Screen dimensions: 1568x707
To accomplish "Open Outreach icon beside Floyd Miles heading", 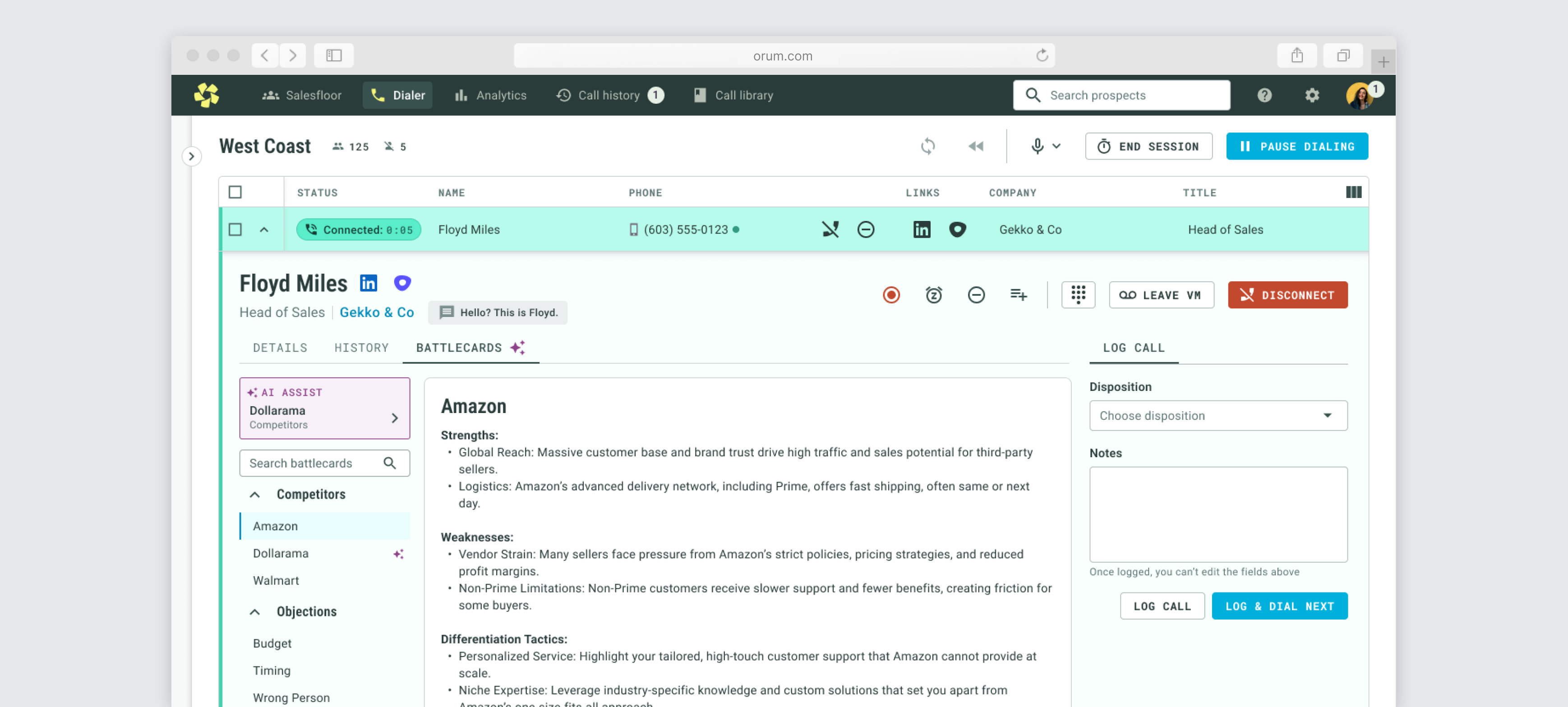I will click(402, 283).
